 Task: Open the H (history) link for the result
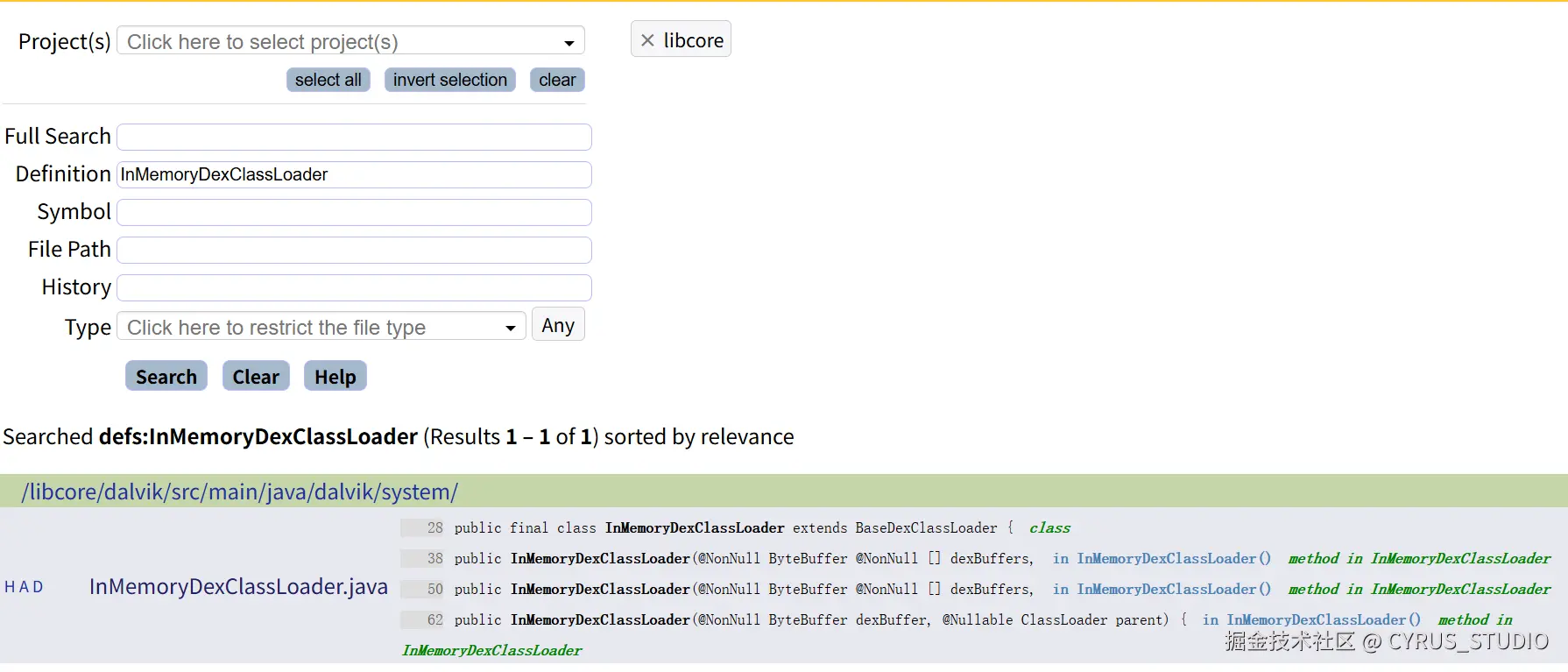tap(9, 587)
